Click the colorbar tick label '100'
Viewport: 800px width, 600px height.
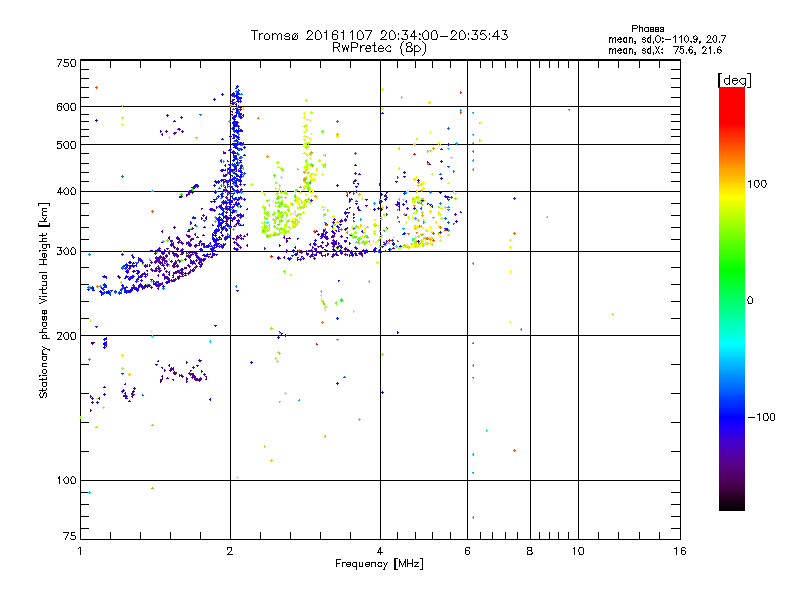pos(757,184)
